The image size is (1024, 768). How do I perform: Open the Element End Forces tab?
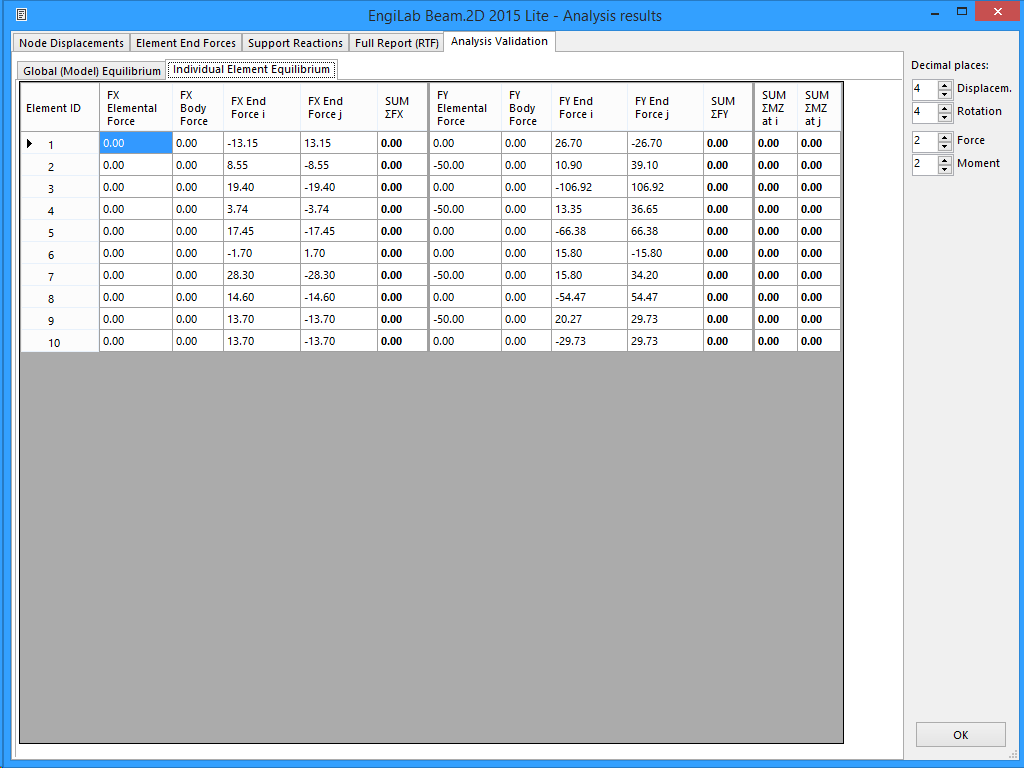point(186,43)
